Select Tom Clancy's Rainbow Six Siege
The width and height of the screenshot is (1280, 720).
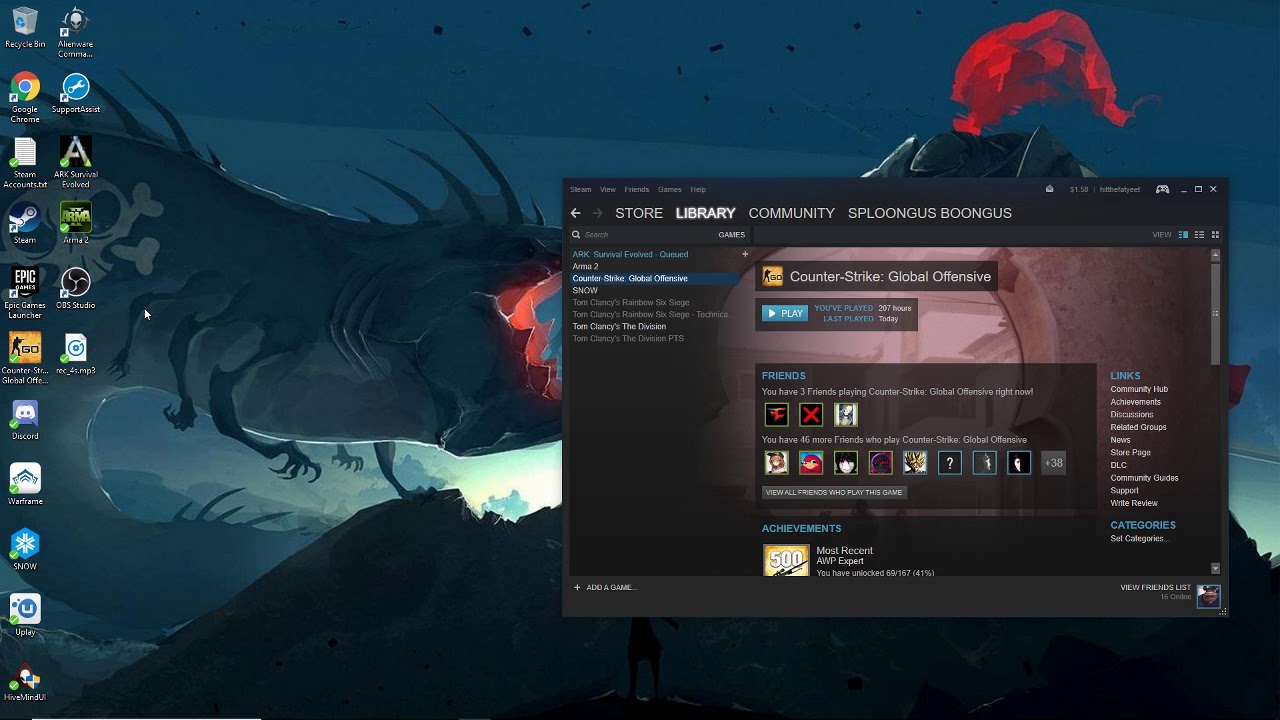[631, 302]
